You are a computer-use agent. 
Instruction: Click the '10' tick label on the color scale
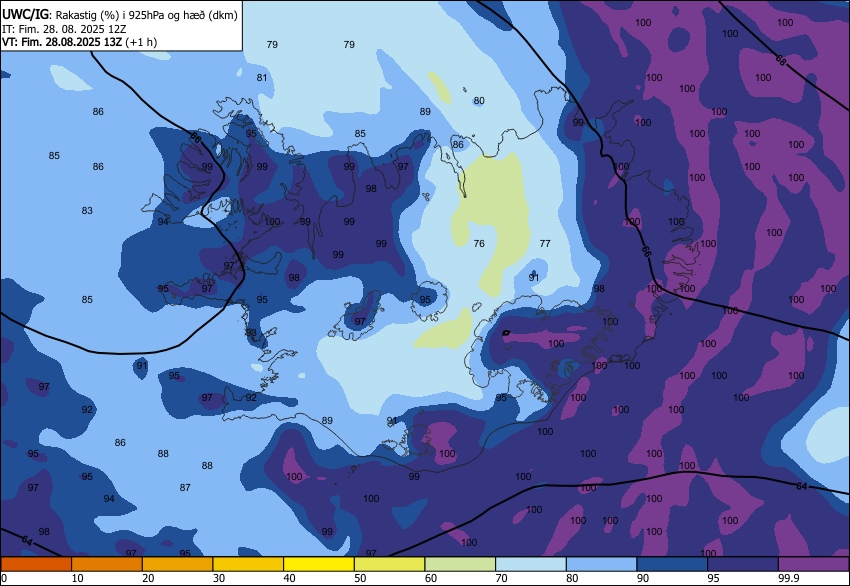point(78,578)
